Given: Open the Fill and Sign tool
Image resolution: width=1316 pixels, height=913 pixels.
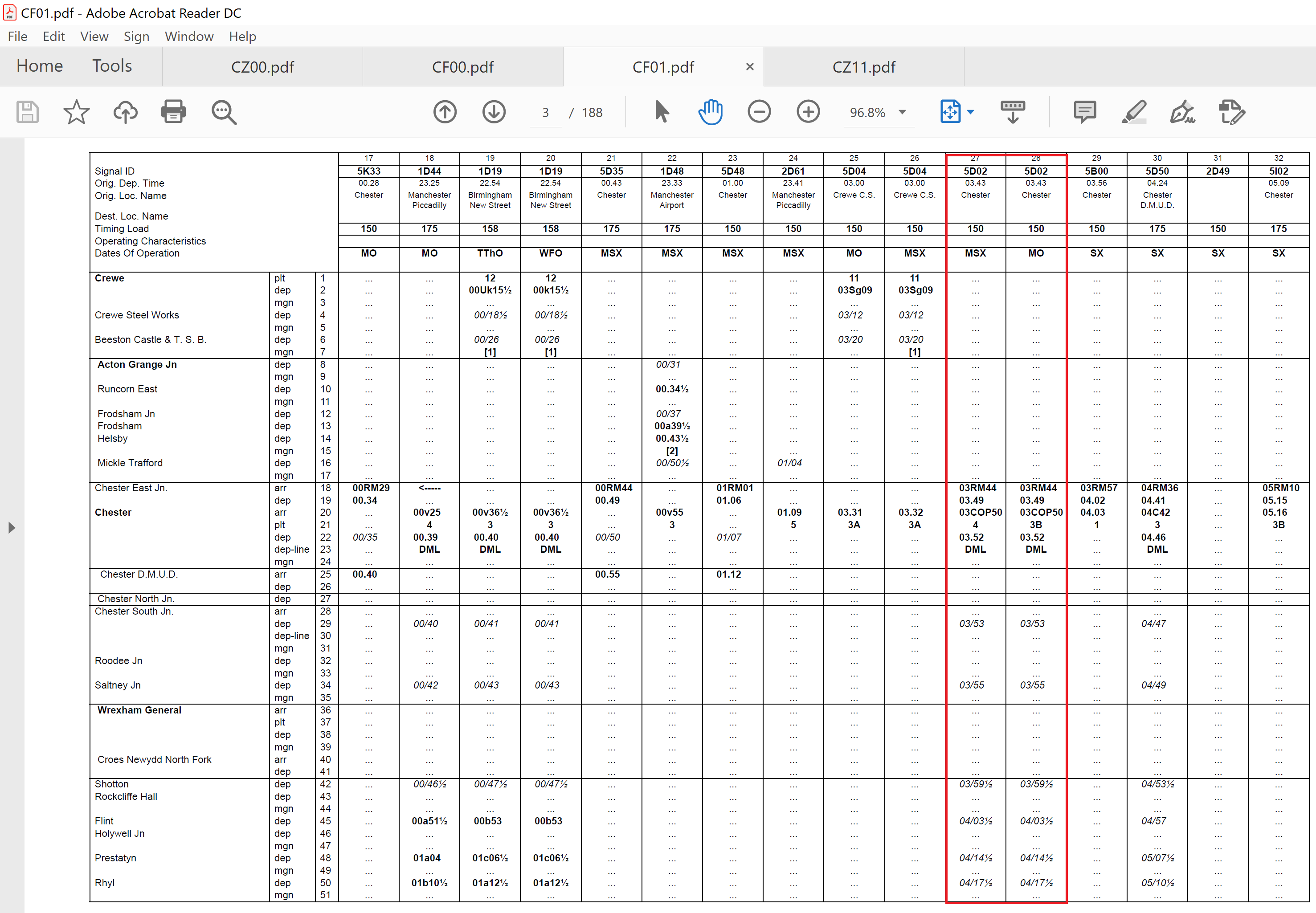Looking at the screenshot, I should coord(1183,112).
